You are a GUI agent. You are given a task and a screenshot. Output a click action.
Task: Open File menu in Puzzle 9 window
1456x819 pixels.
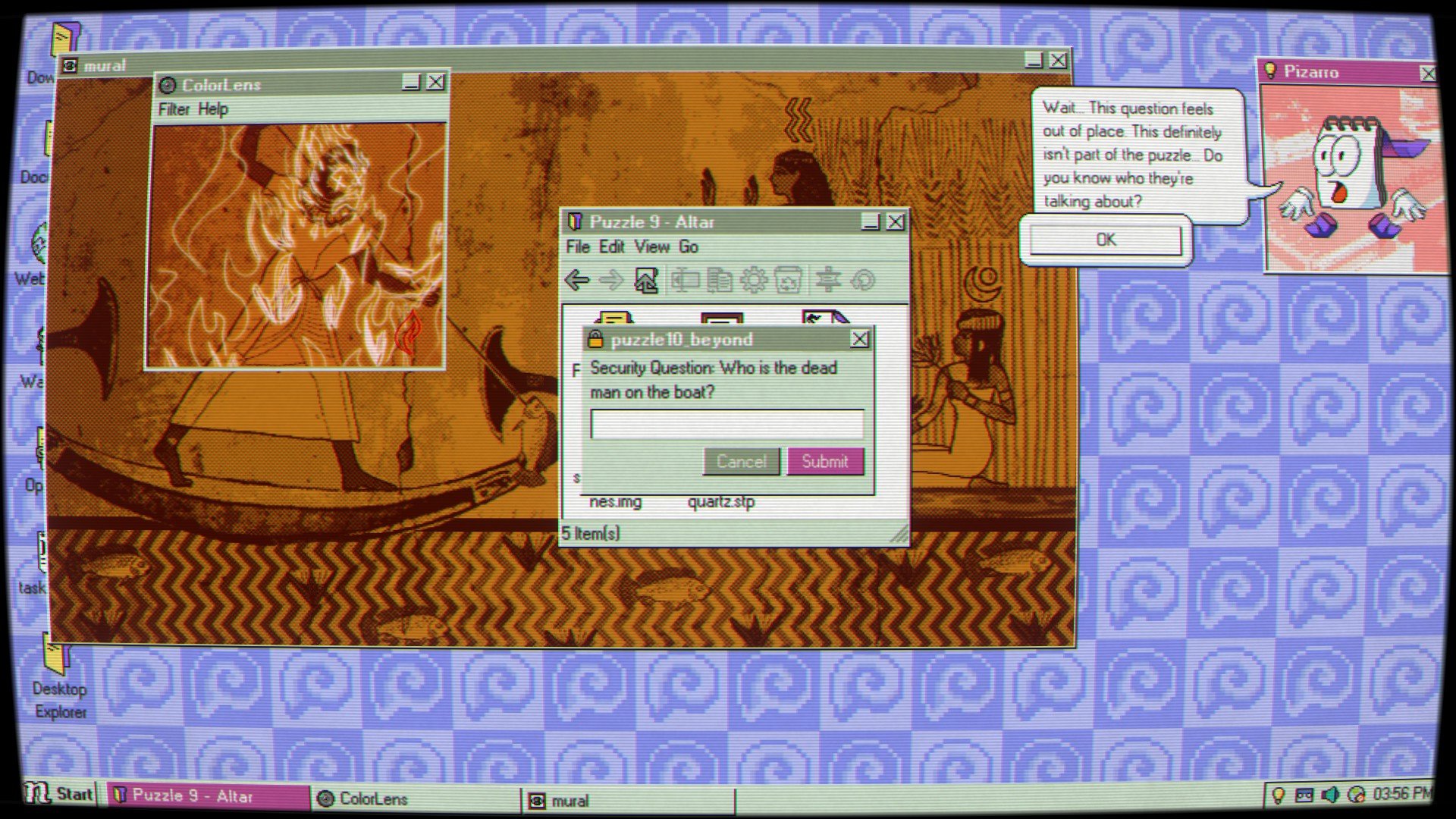coord(578,247)
